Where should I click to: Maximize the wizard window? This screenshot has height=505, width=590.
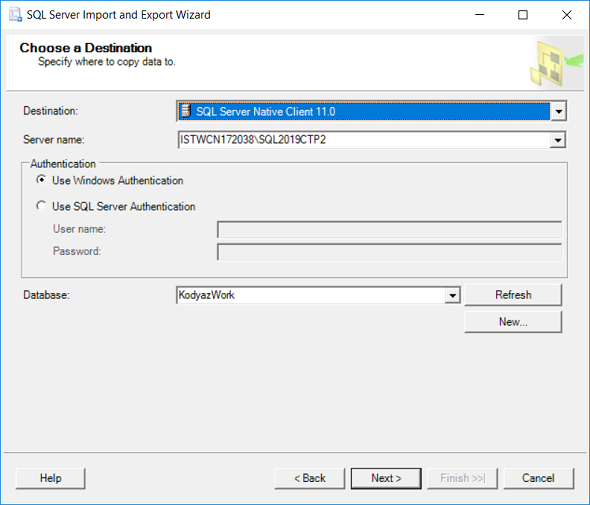[x=523, y=15]
